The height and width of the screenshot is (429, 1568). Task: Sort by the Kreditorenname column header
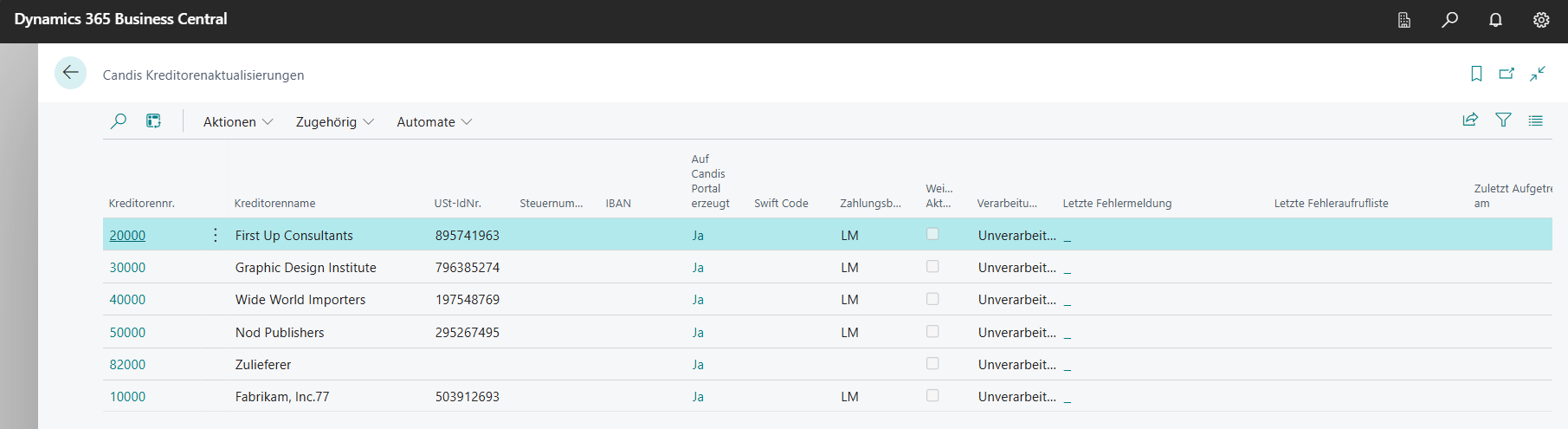pos(274,204)
